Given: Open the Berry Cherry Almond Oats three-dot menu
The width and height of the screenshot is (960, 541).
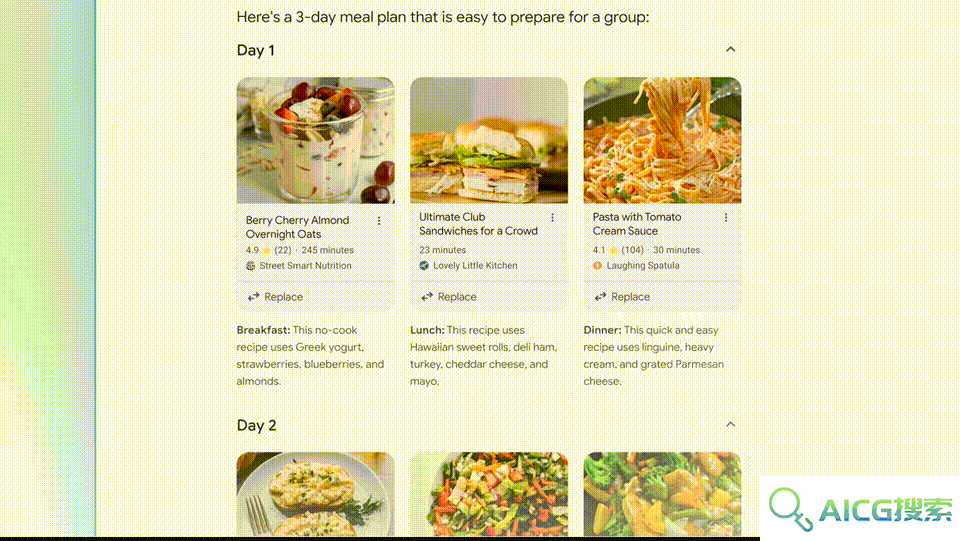Looking at the screenshot, I should point(379,221).
